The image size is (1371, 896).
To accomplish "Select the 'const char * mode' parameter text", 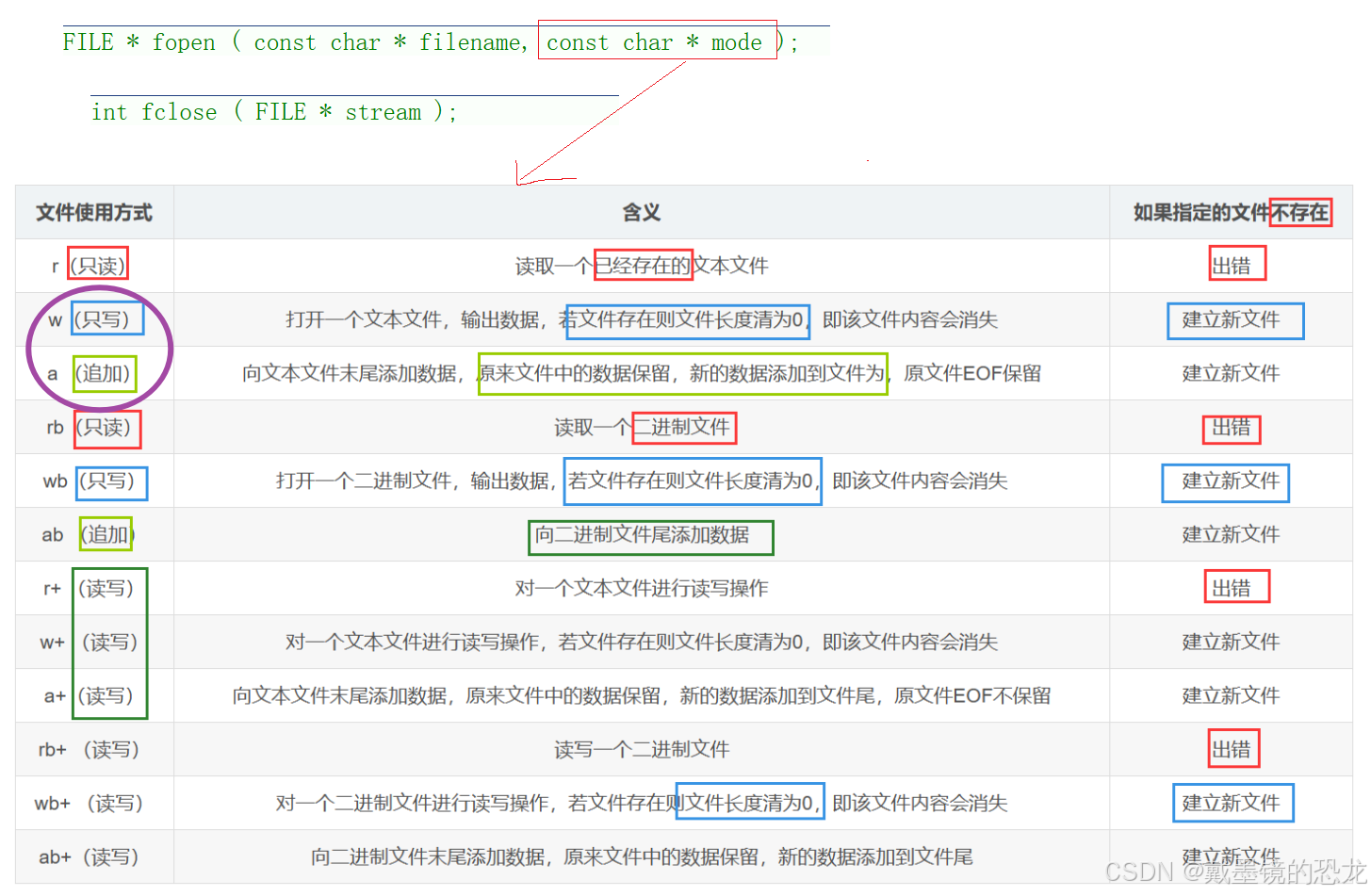I will click(x=654, y=42).
